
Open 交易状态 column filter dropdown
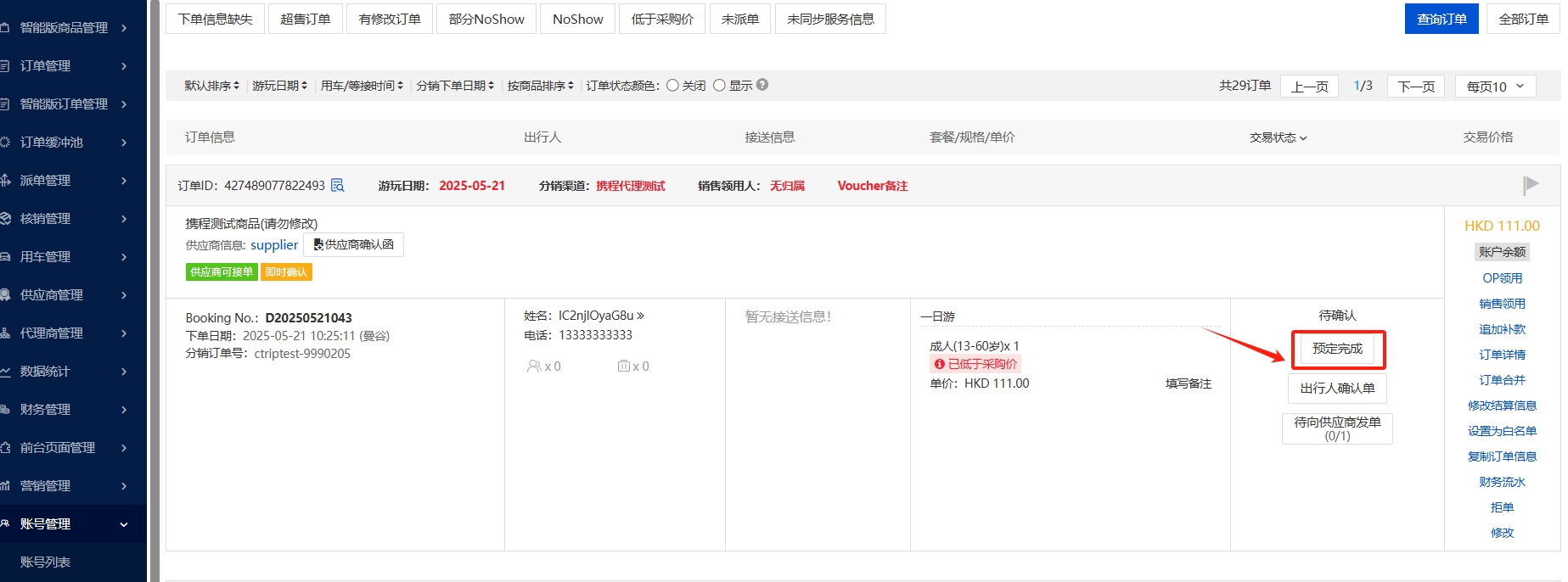(x=1278, y=137)
